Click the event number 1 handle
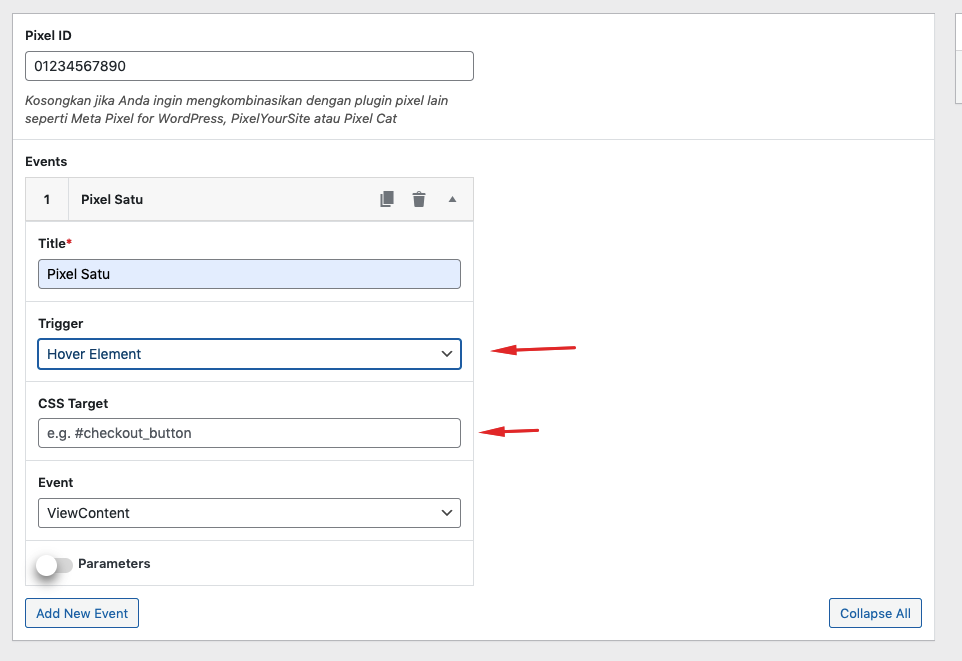 click(x=47, y=199)
